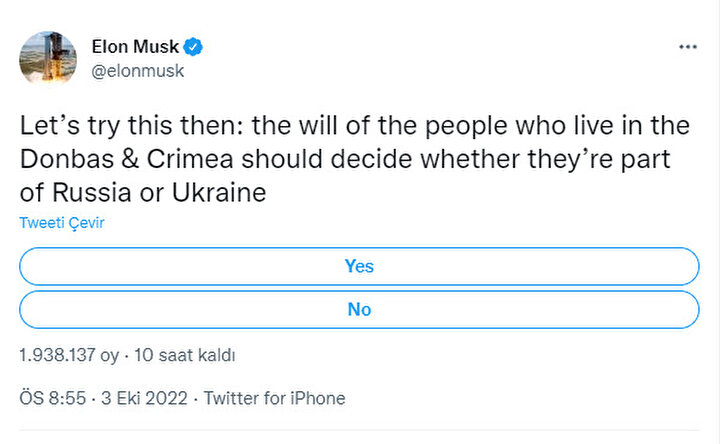The image size is (720, 444).
Task: Open the three-dot more options menu
Action: [x=688, y=47]
